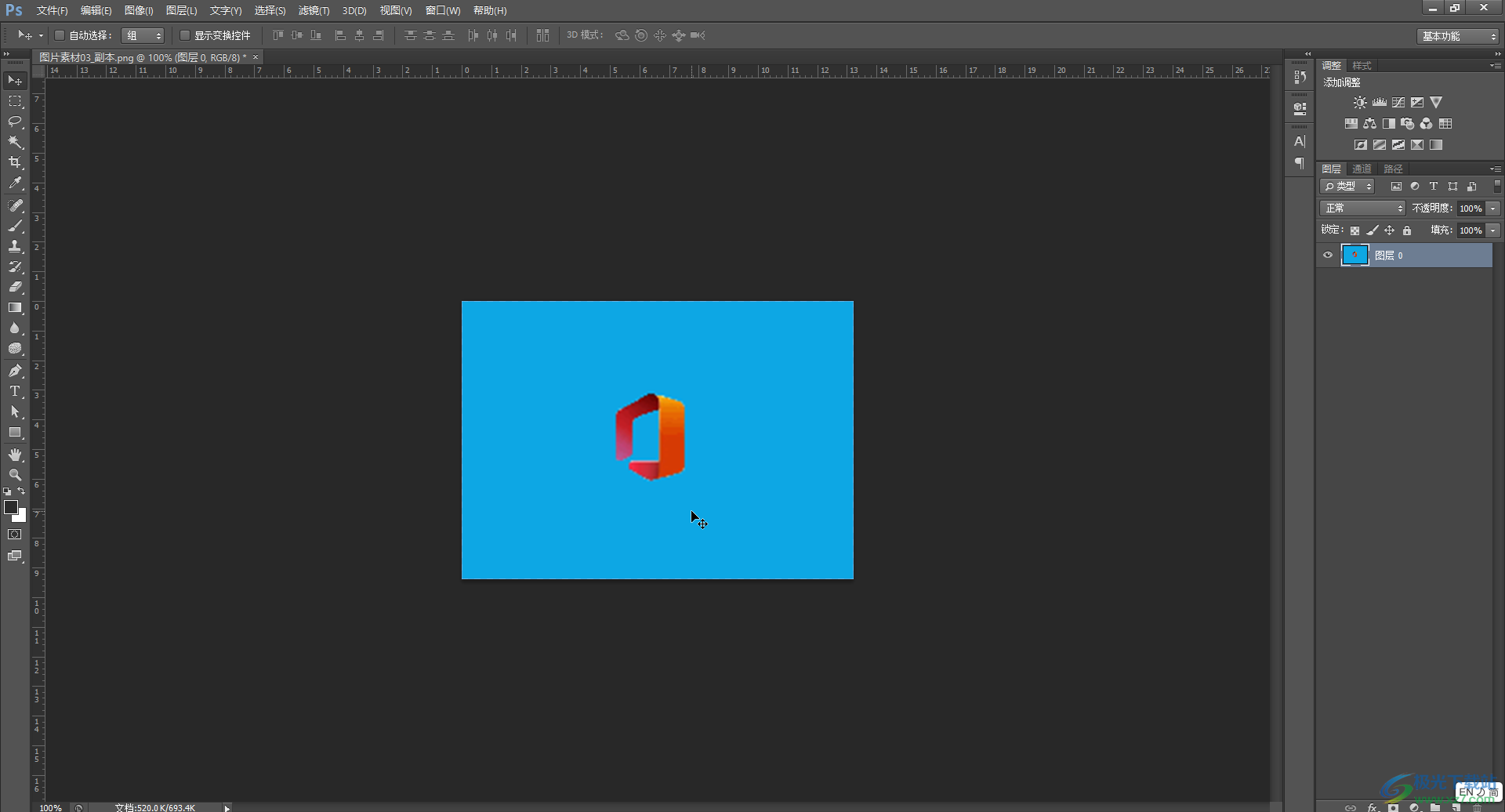This screenshot has height=812, width=1505.
Task: Open the 类型 layer filter dropdown
Action: coord(1348,187)
